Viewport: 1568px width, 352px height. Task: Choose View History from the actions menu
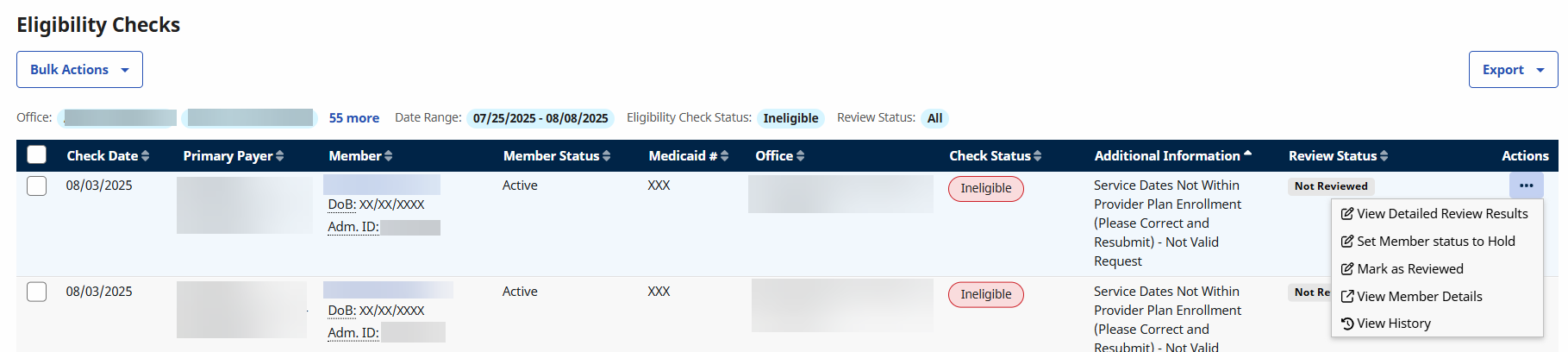click(1393, 324)
